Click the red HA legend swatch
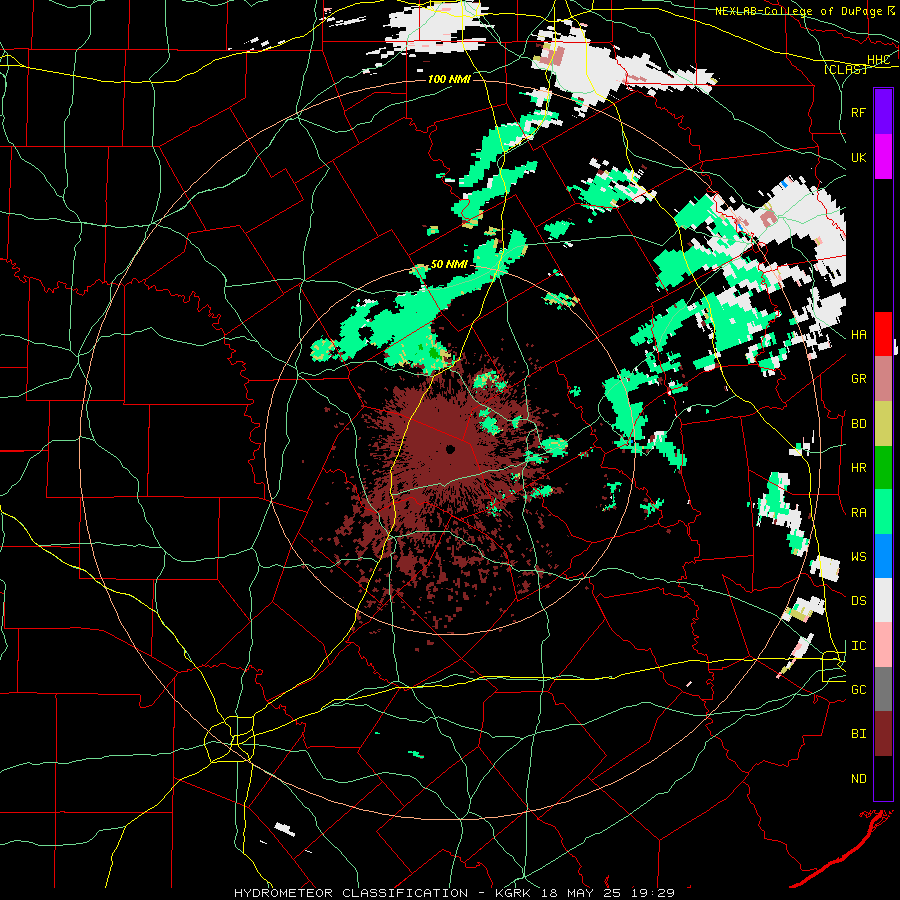The height and width of the screenshot is (900, 900). point(883,334)
